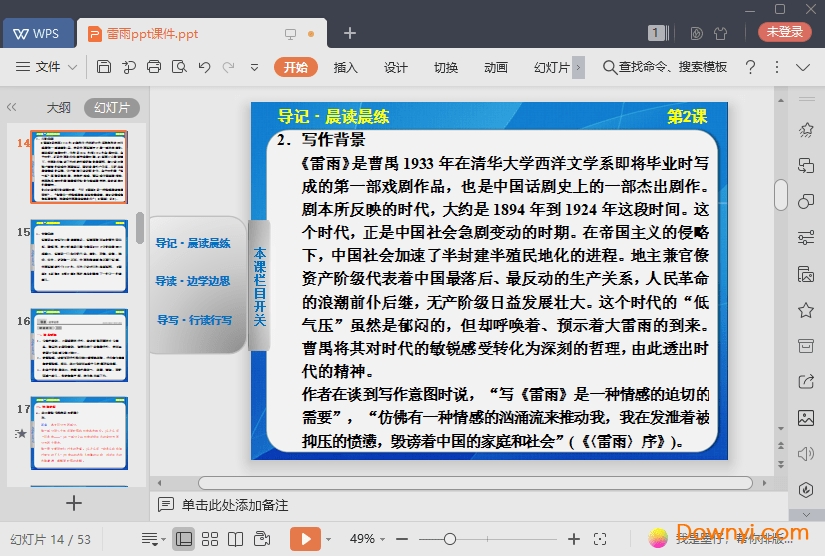
Task: Toggle the 本课栏目开关 sidebar on slide
Action: tap(259, 286)
